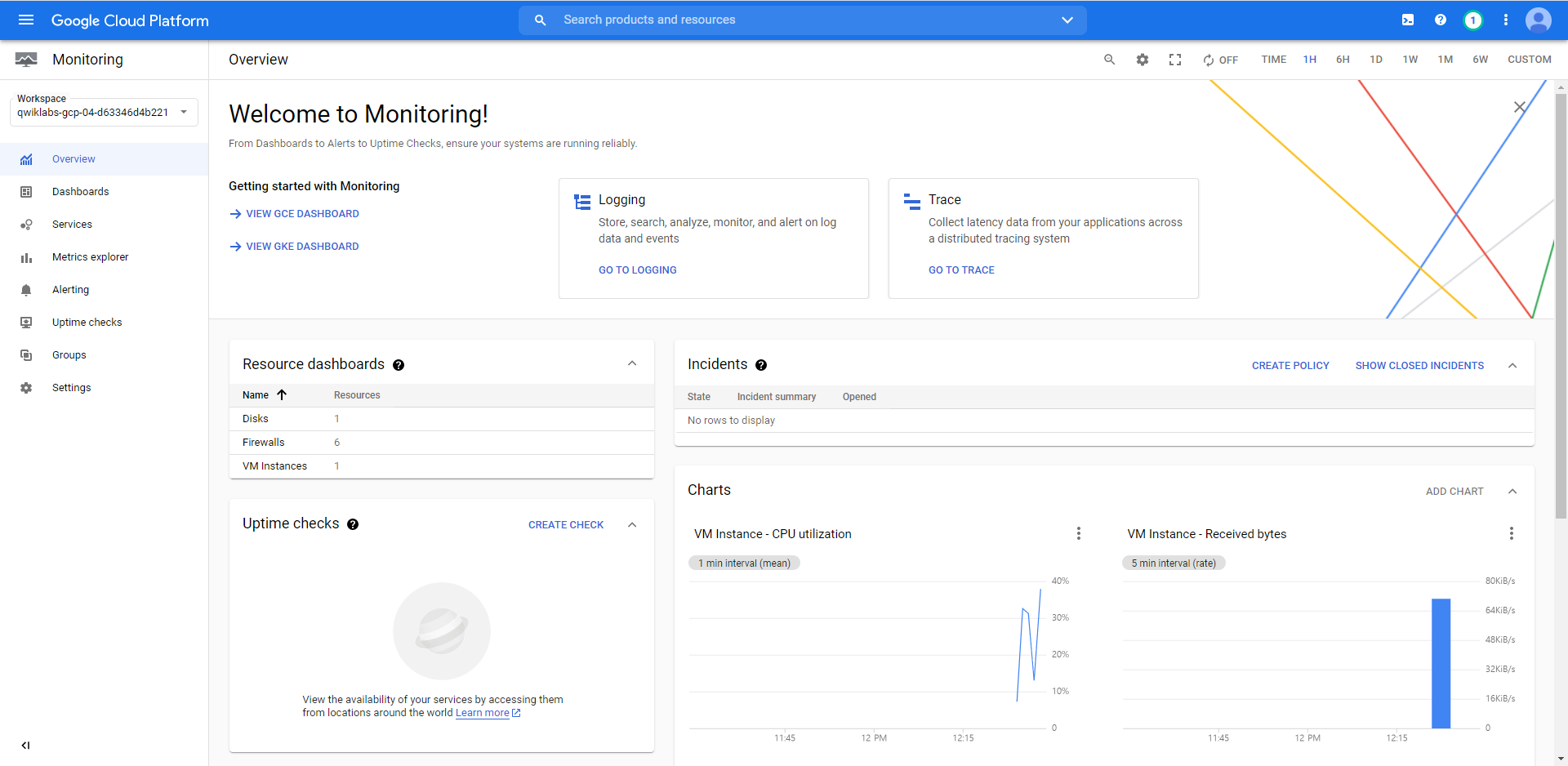Open Metrics explorer in sidebar
The height and width of the screenshot is (766, 1568).
[x=104, y=257]
